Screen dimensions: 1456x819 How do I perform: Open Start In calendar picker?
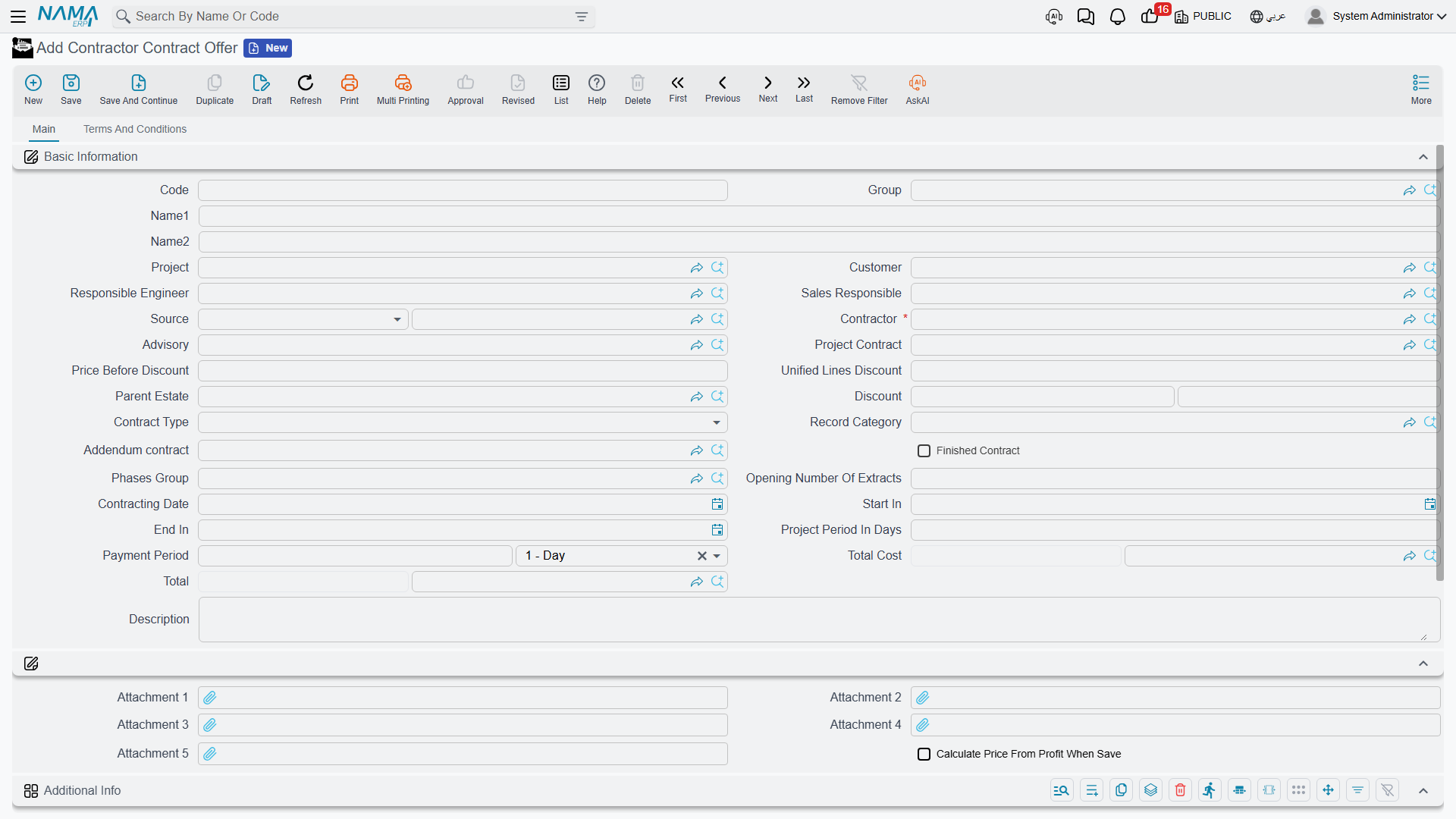[x=1429, y=504]
